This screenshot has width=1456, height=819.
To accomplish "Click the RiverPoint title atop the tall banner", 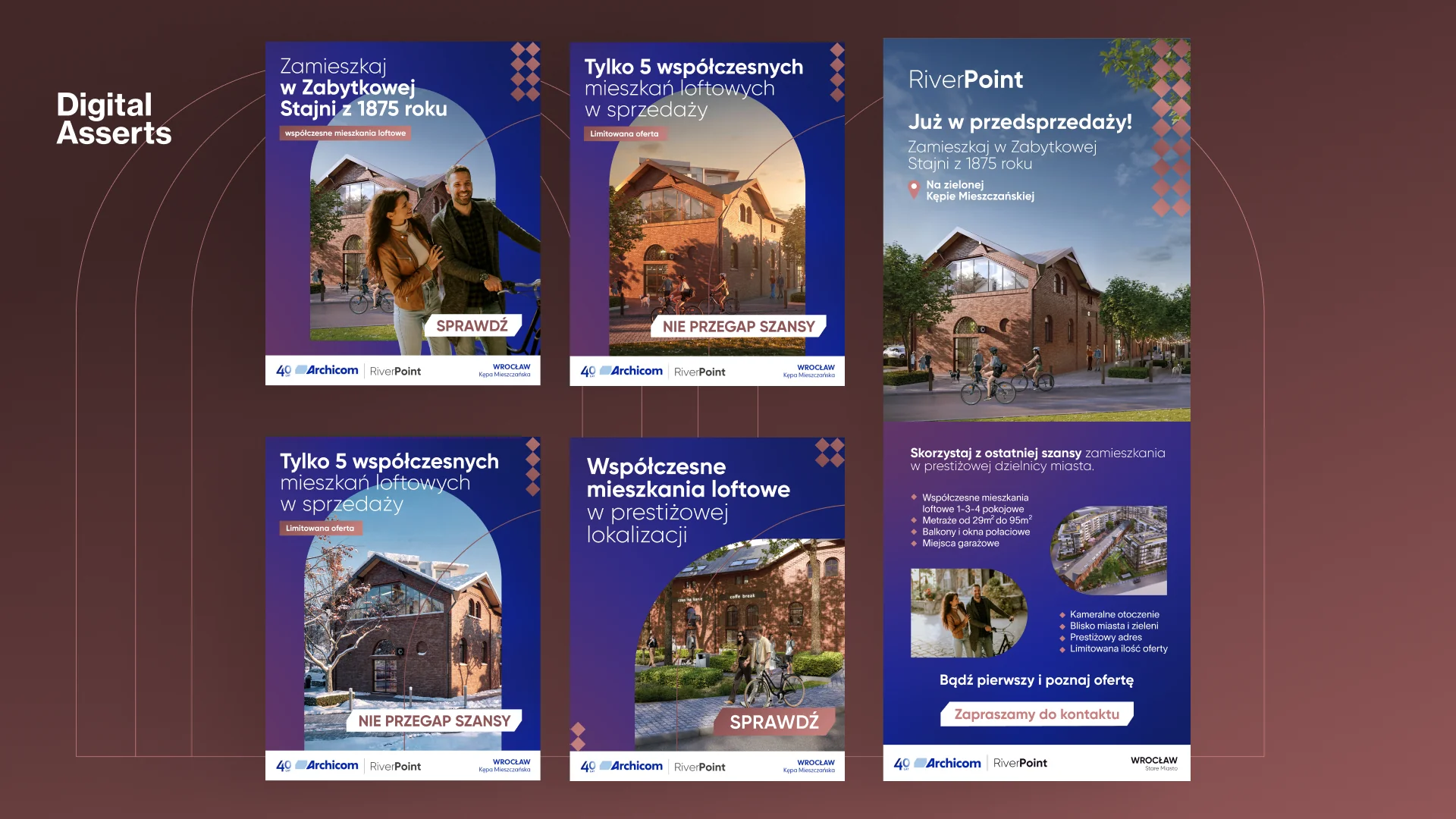I will click(965, 79).
